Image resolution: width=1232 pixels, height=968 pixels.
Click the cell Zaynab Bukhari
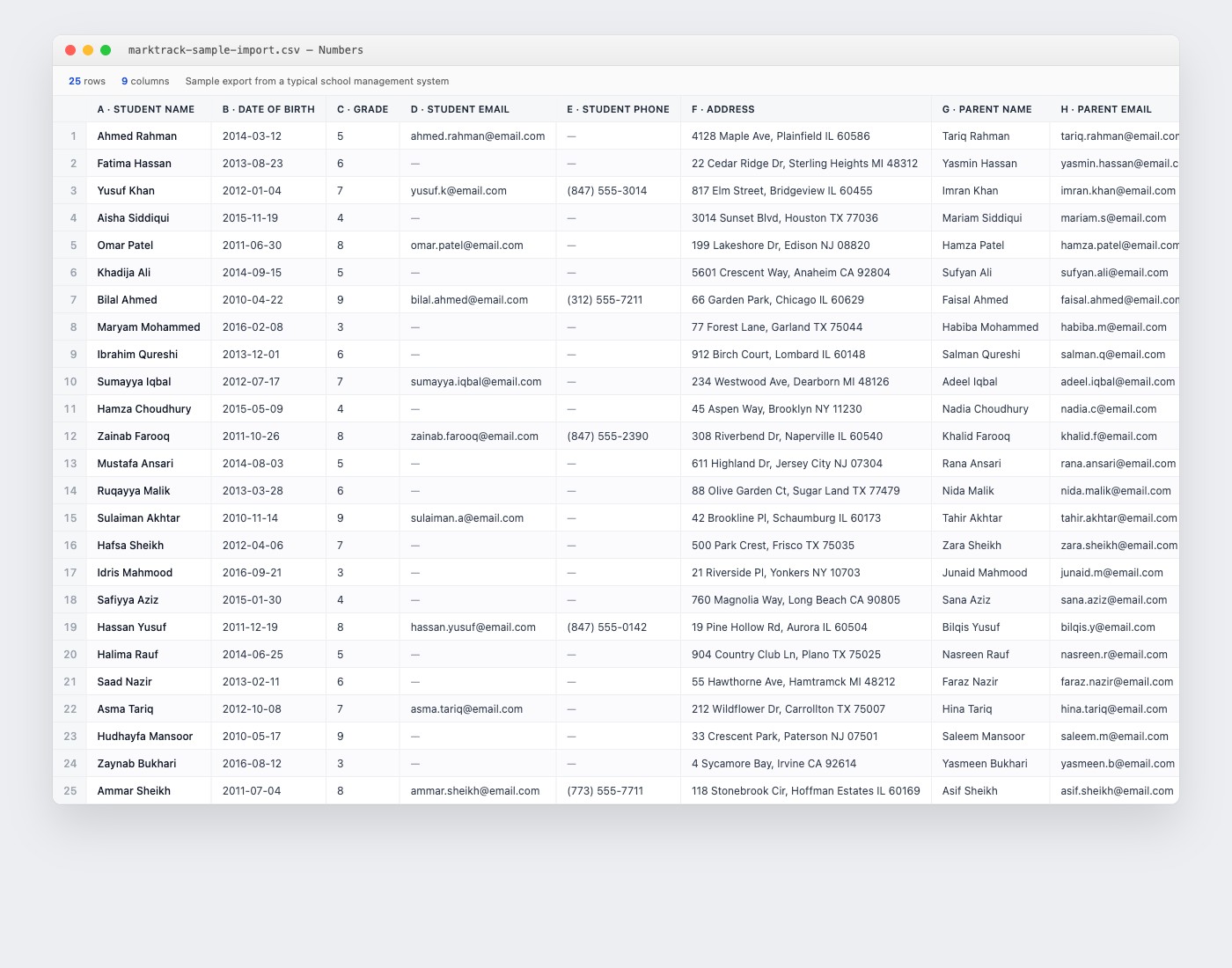click(x=150, y=764)
